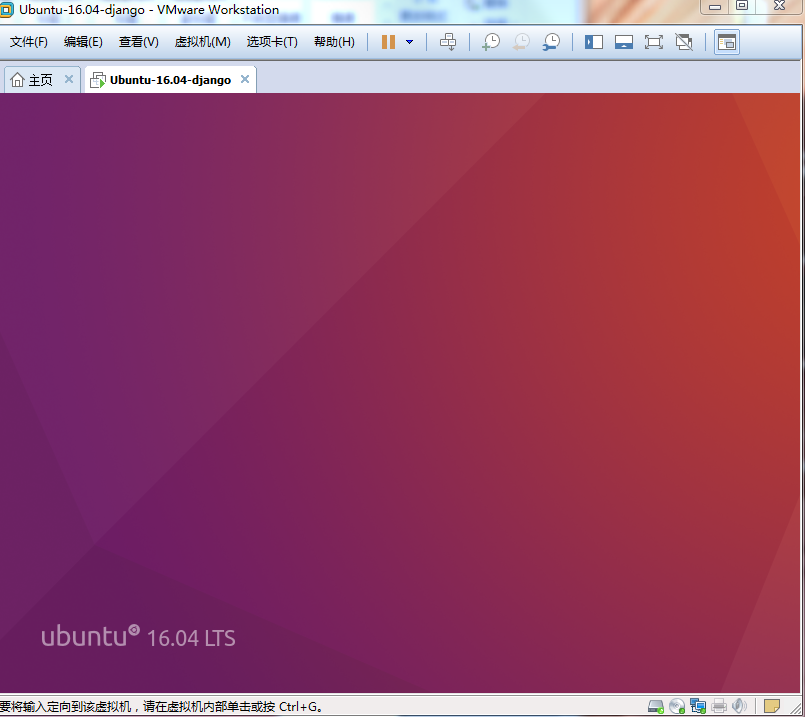
Task: Toggle the library sidebar visibility
Action: (593, 42)
